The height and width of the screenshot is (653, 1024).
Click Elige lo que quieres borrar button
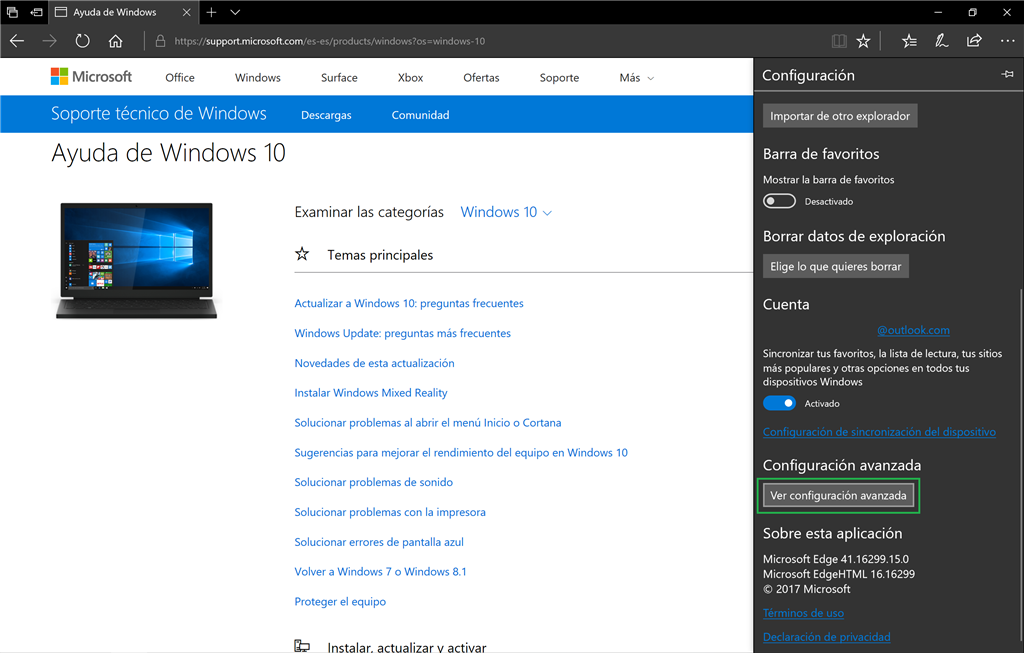coord(835,266)
